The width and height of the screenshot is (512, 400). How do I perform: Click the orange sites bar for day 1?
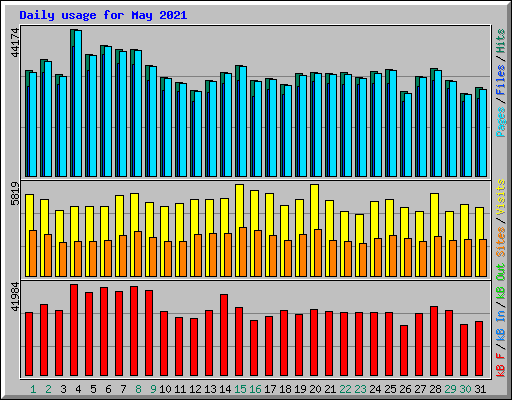pyautogui.click(x=33, y=253)
